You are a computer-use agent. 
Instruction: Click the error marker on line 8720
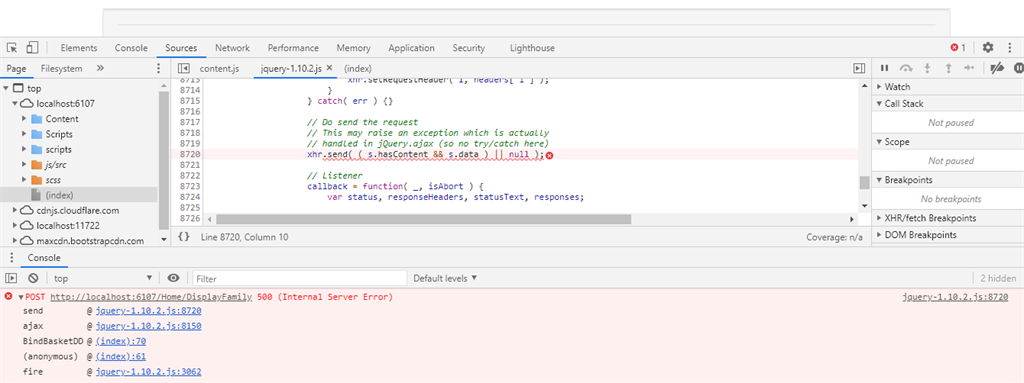549,155
